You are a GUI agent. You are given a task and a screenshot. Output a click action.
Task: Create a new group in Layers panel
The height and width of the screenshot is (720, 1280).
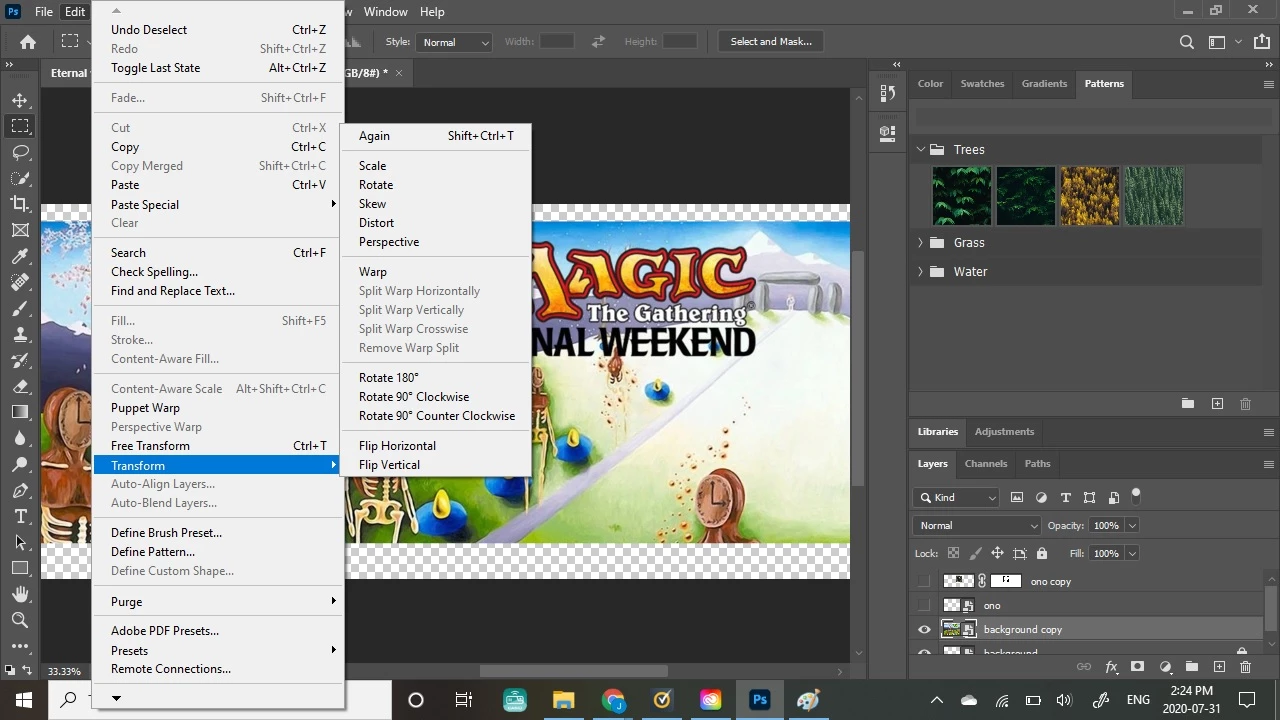click(1191, 667)
